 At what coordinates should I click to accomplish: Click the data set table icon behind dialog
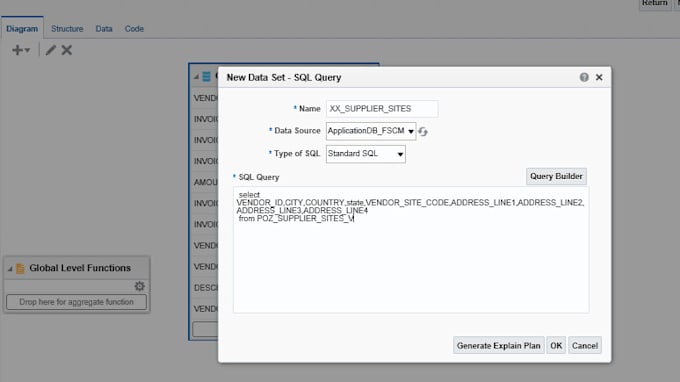tap(206, 77)
